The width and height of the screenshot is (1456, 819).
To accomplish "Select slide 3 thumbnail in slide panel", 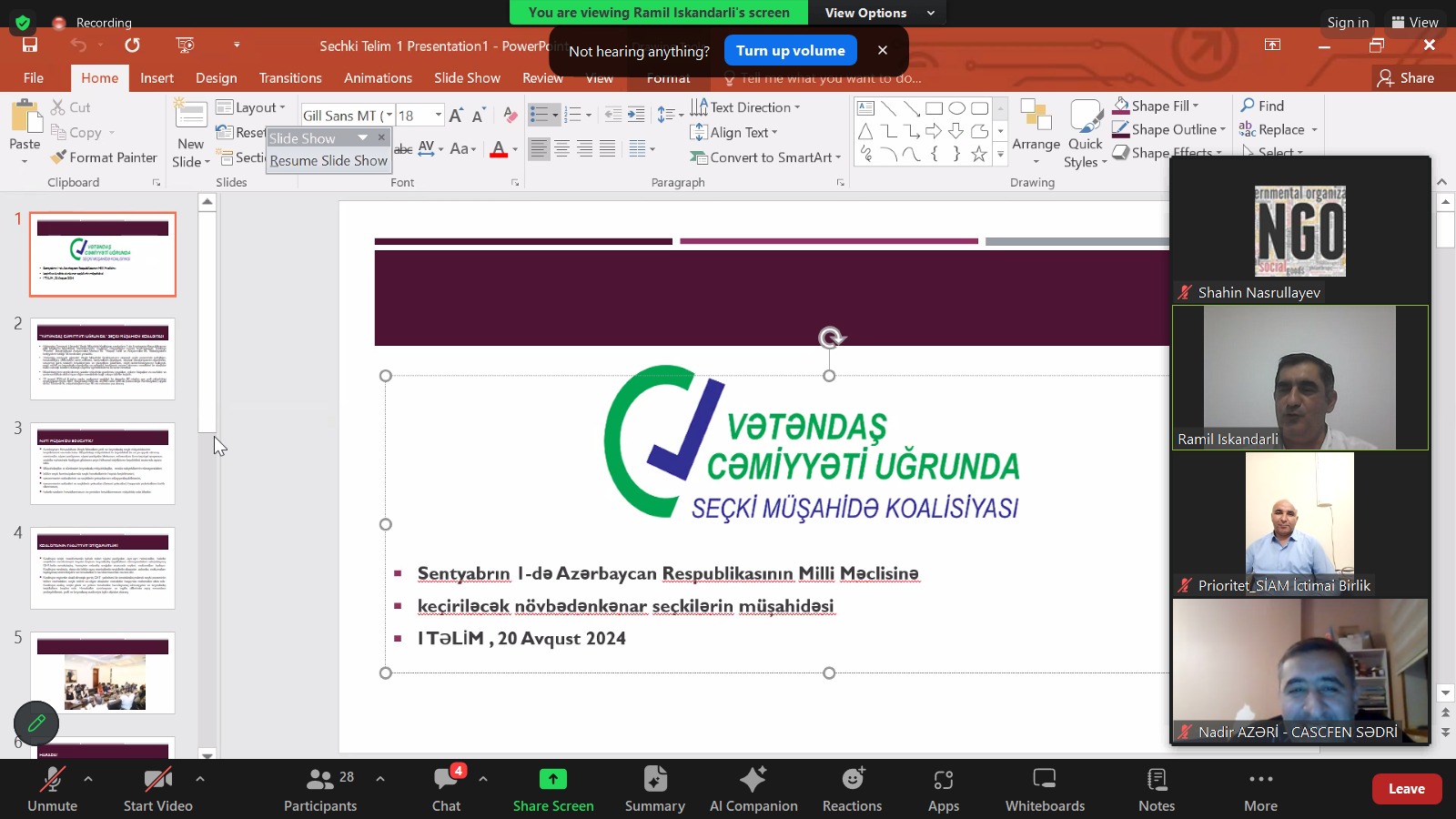I will pos(103,463).
